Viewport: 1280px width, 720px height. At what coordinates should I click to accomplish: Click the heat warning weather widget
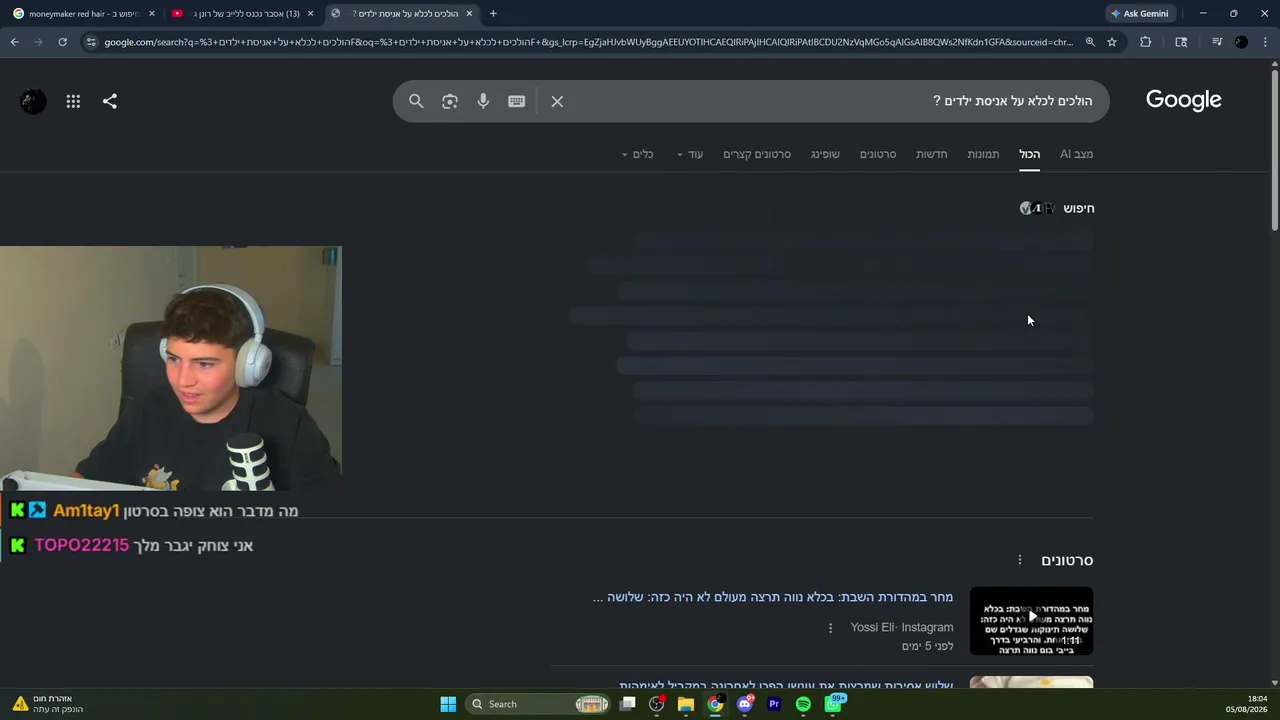(48, 704)
